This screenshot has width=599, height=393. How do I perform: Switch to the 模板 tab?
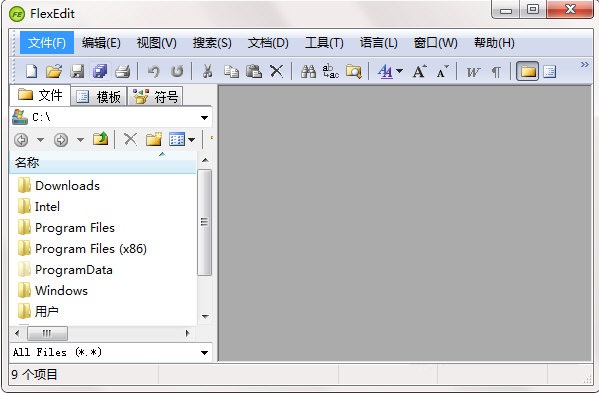point(99,97)
